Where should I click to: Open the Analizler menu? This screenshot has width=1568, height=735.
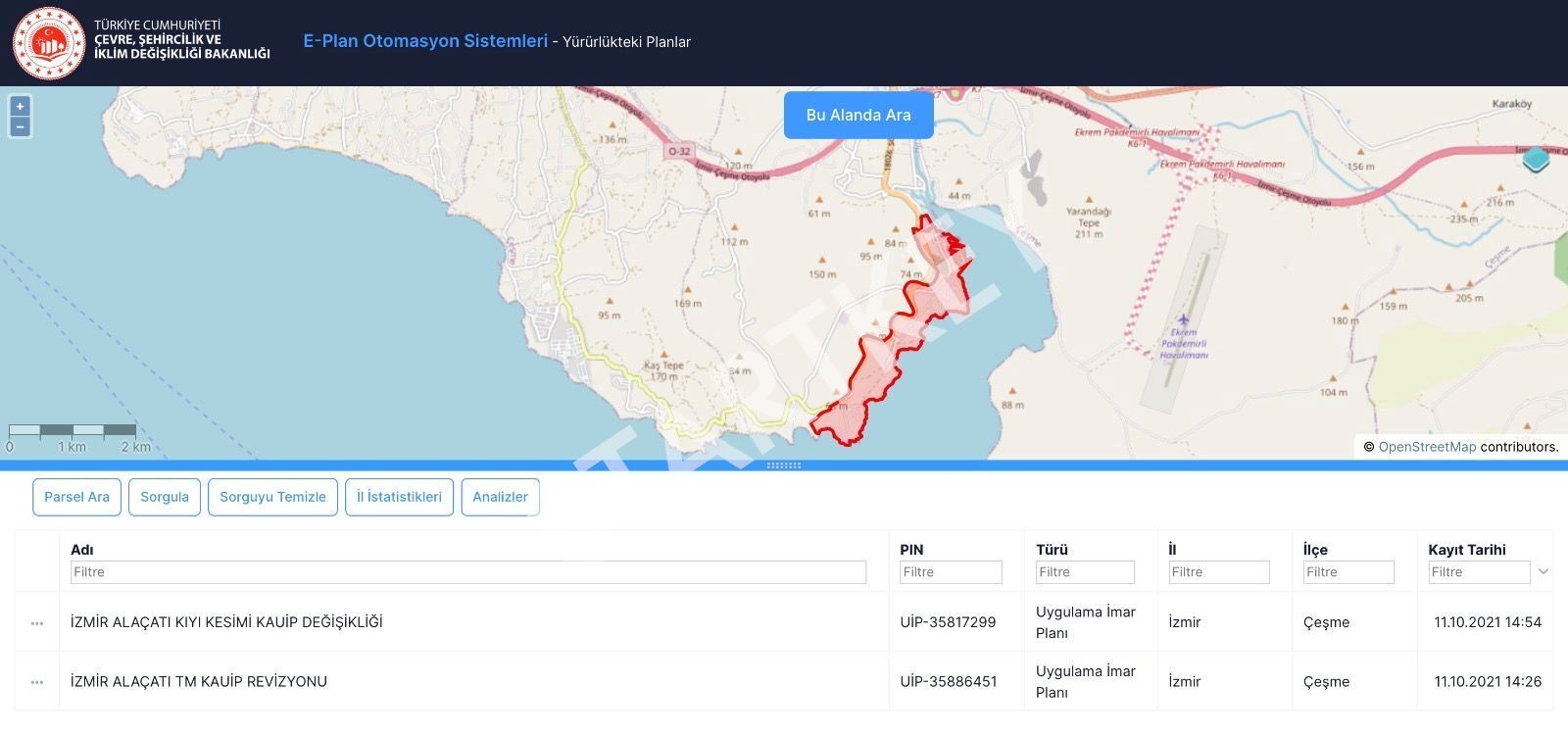500,497
